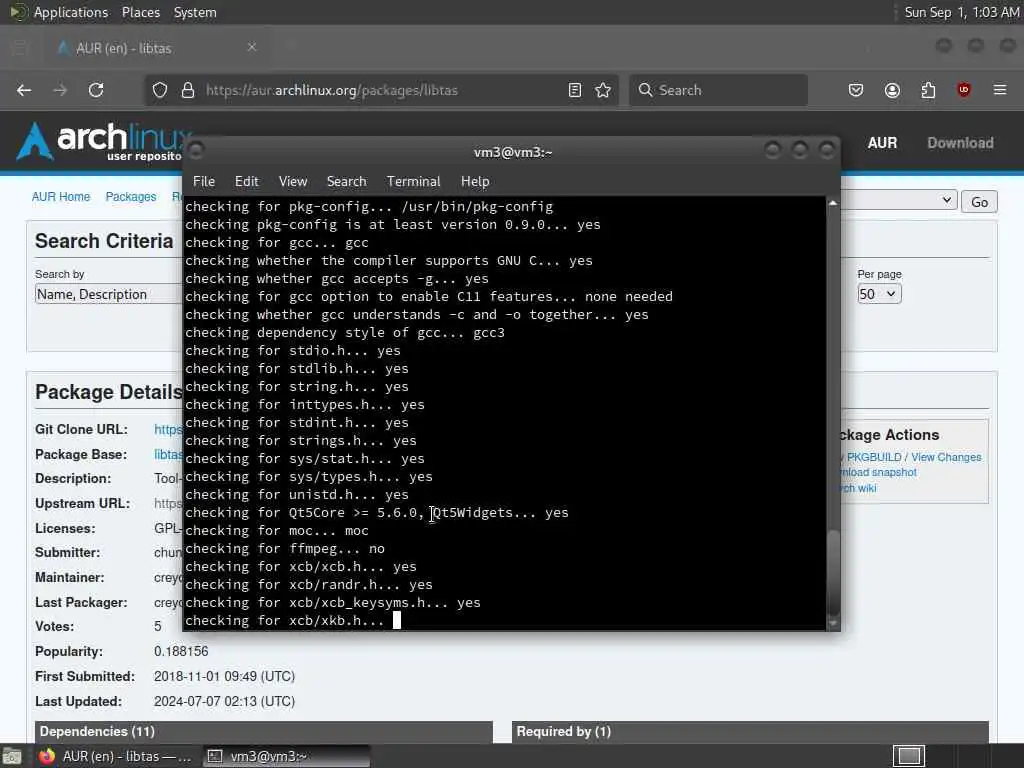Image resolution: width=1024 pixels, height=768 pixels.
Task: Open the terminal window menu button in title bar
Action: 196,151
